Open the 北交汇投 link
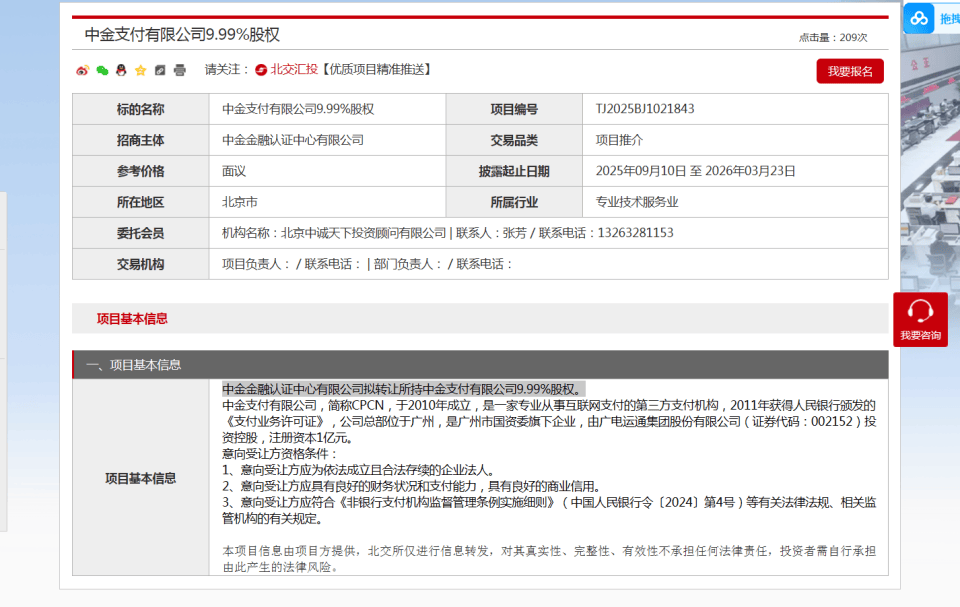This screenshot has width=960, height=607. tap(294, 70)
